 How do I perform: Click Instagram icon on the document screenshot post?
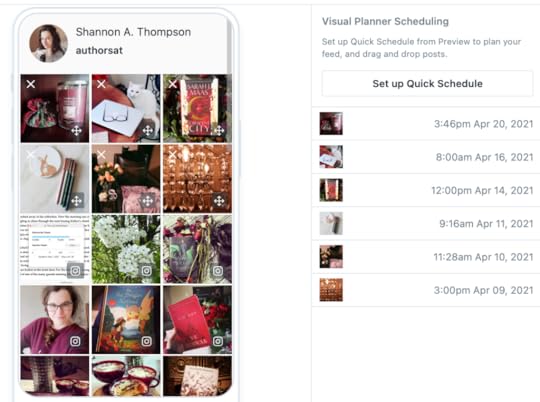pyautogui.click(x=75, y=271)
